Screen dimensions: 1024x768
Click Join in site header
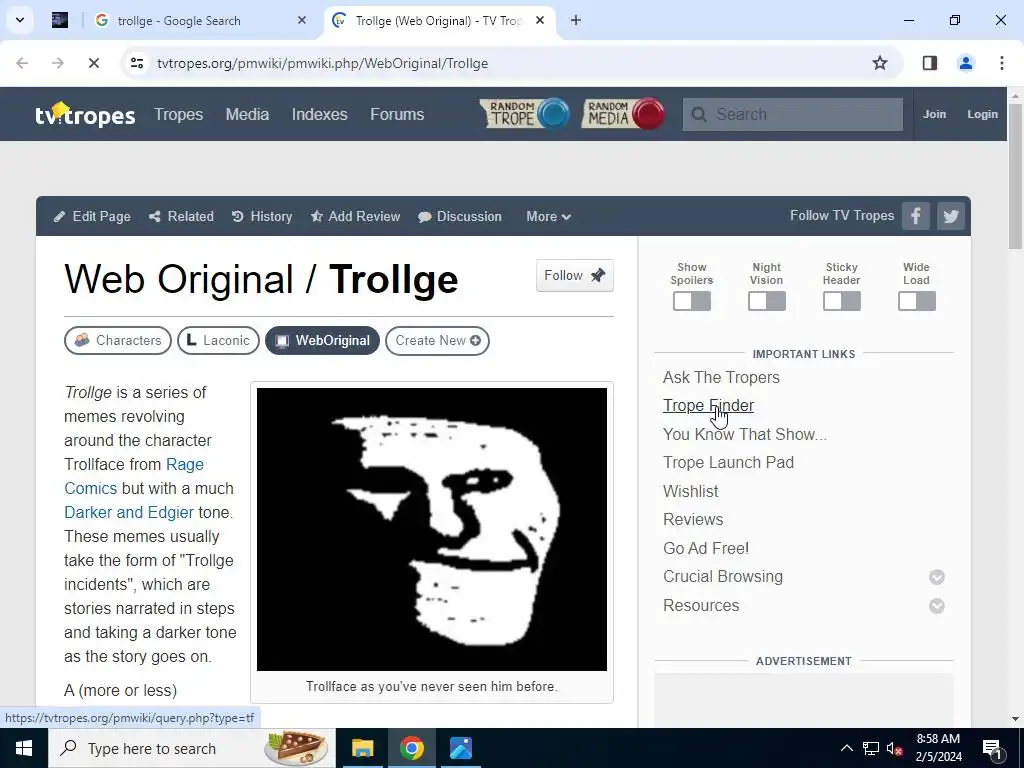934,114
